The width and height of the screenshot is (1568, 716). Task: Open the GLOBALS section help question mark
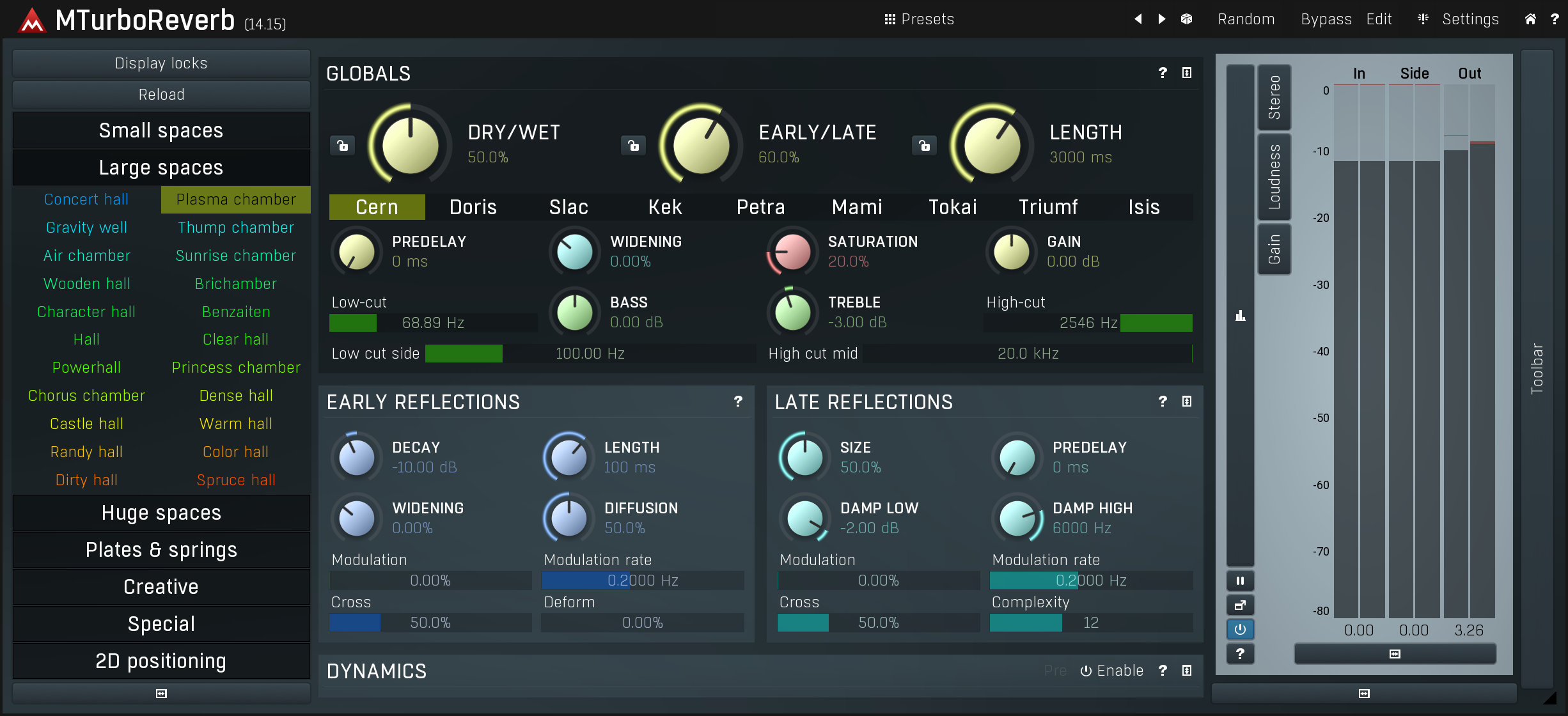[x=1163, y=73]
